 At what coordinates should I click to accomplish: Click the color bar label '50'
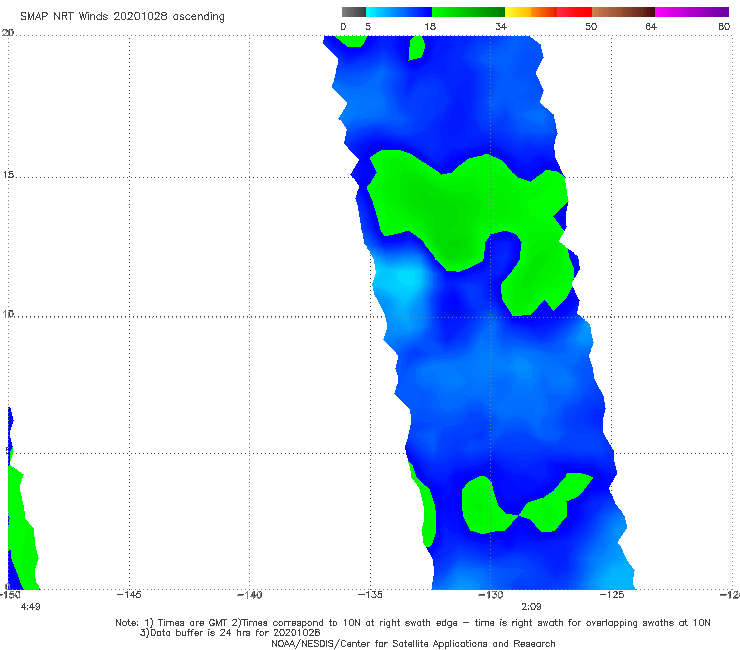[x=591, y=27]
